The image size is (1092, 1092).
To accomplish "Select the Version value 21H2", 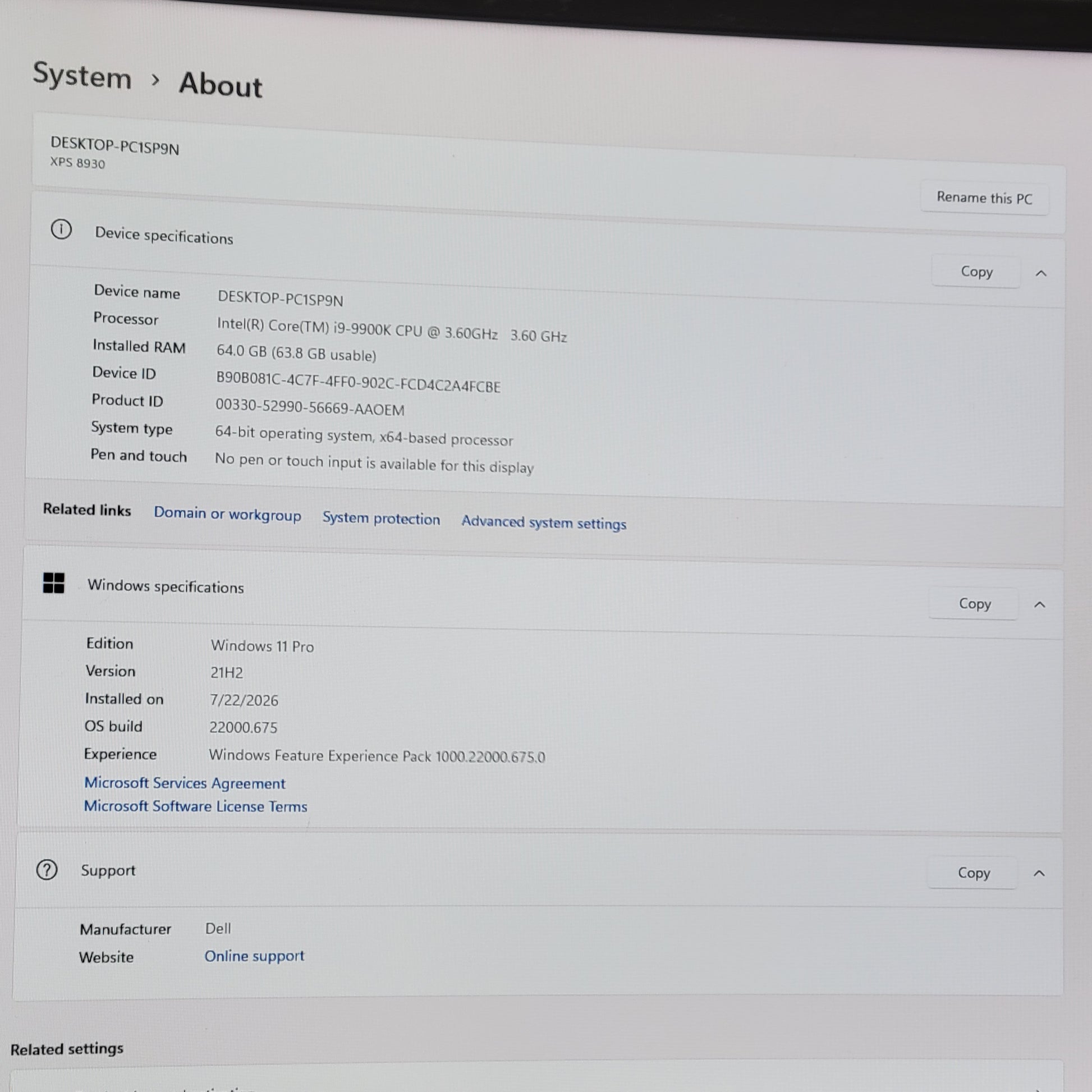I will point(227,673).
